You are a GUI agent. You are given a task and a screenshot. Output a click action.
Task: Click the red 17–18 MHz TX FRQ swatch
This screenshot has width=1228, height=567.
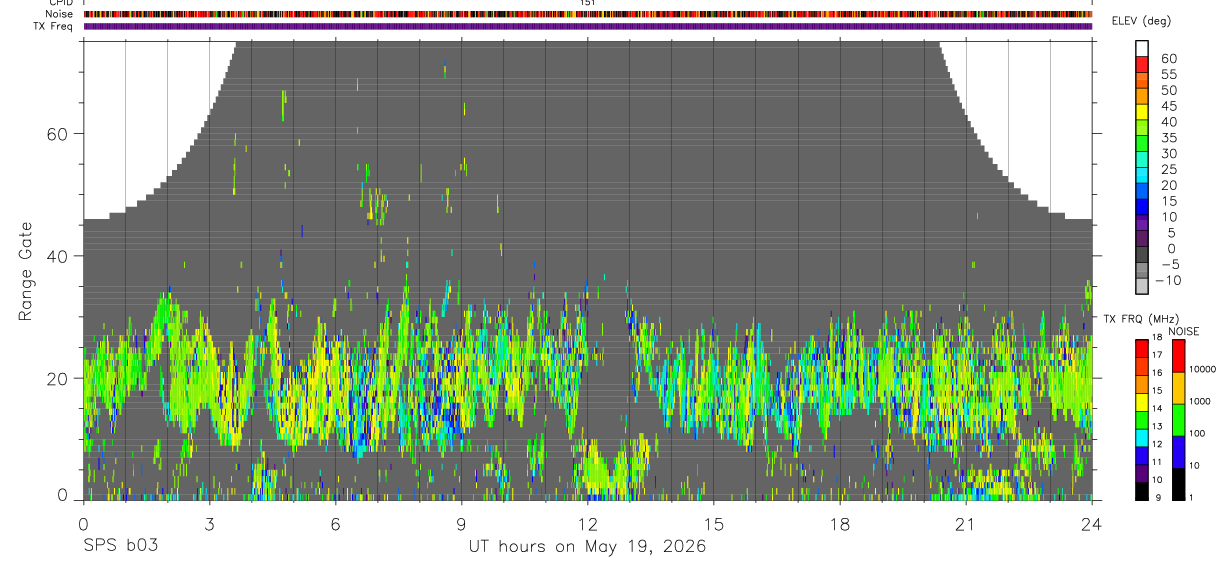[1143, 348]
